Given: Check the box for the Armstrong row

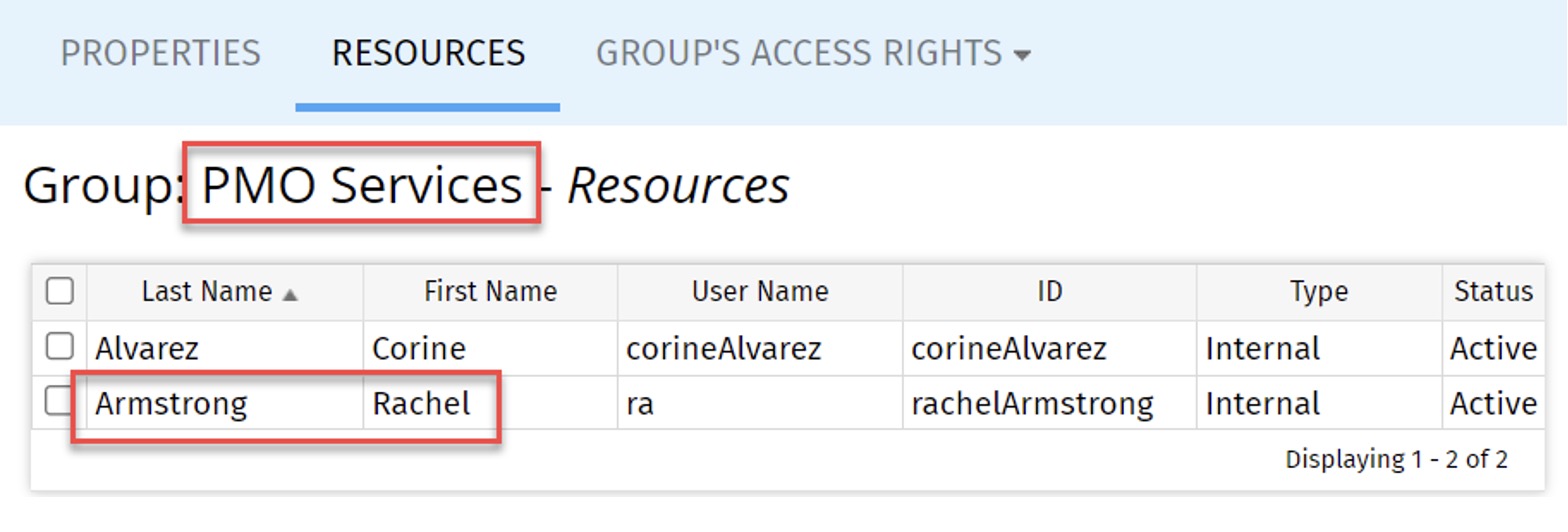Looking at the screenshot, I should 60,402.
